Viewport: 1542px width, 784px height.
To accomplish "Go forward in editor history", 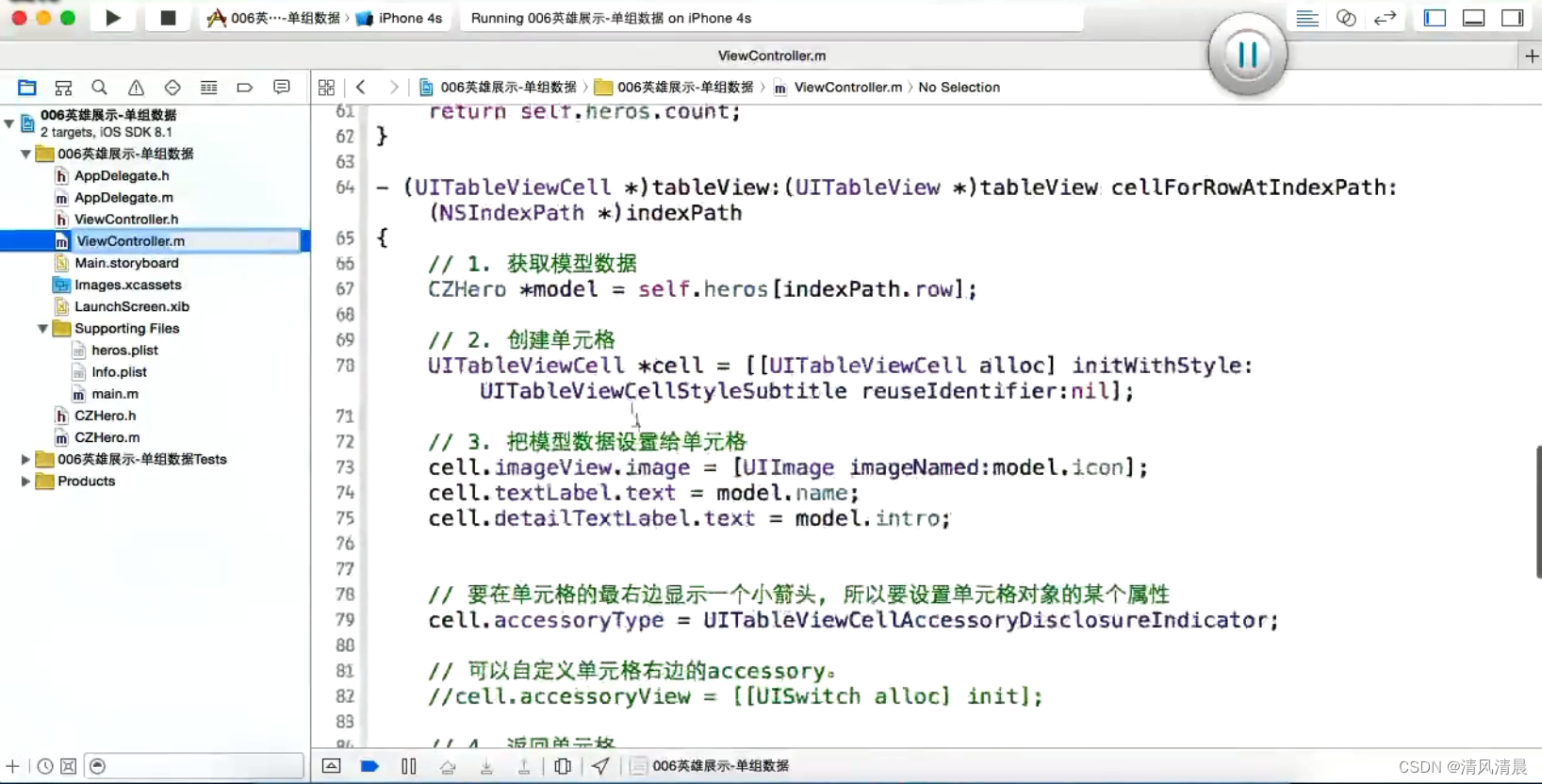I will tap(394, 88).
